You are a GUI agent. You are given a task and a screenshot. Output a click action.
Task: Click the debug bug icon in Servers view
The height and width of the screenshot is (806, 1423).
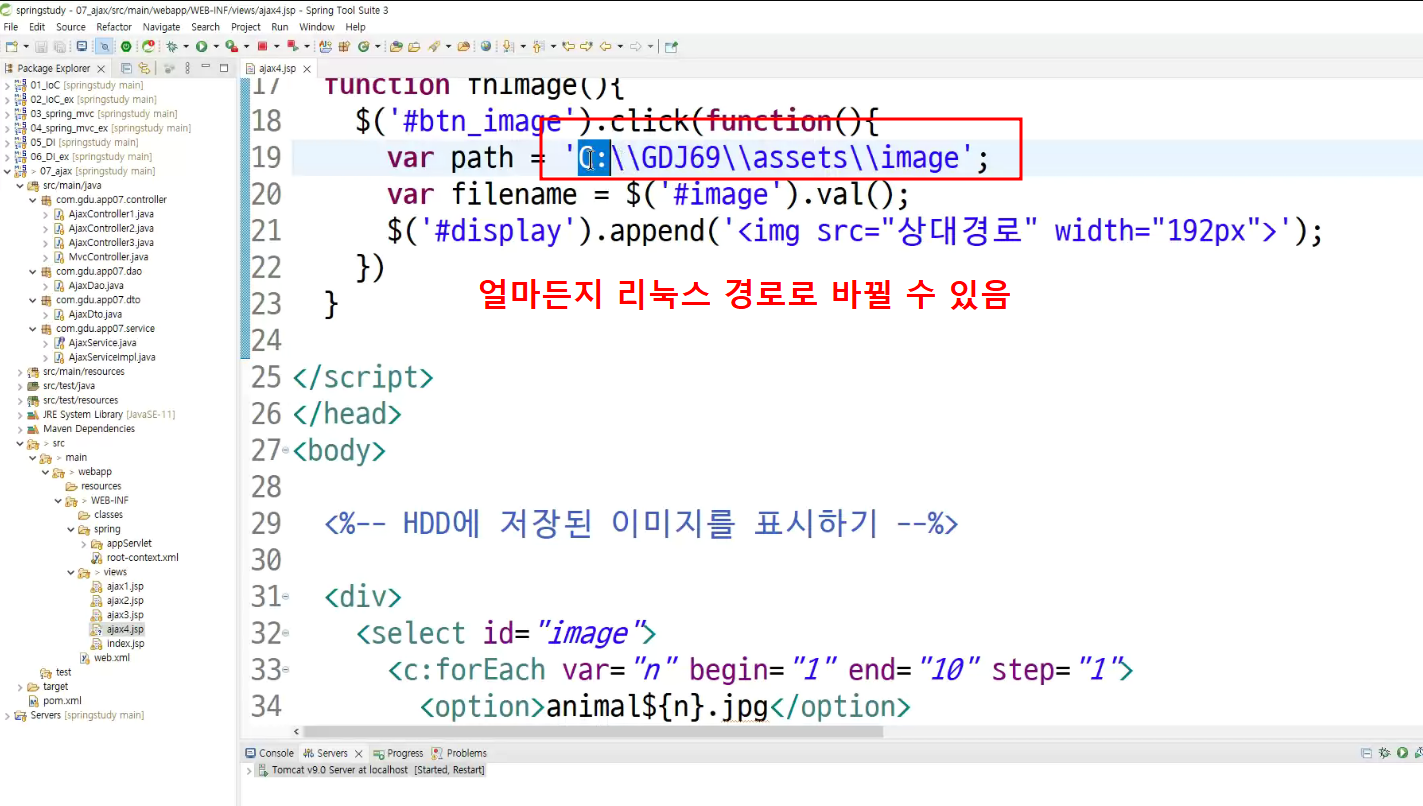point(1385,753)
